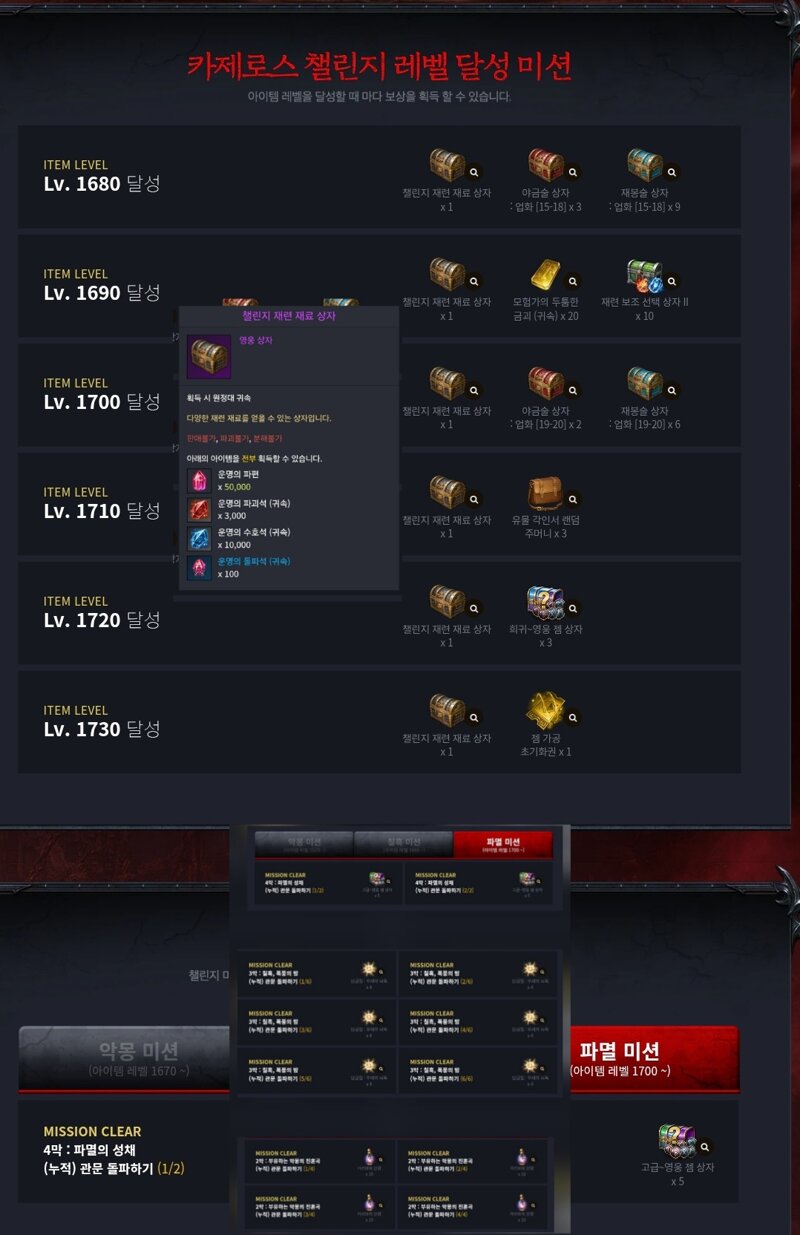Click the Fragment of Destiny icon in the tooltip
800x1235 pixels.
point(199,480)
